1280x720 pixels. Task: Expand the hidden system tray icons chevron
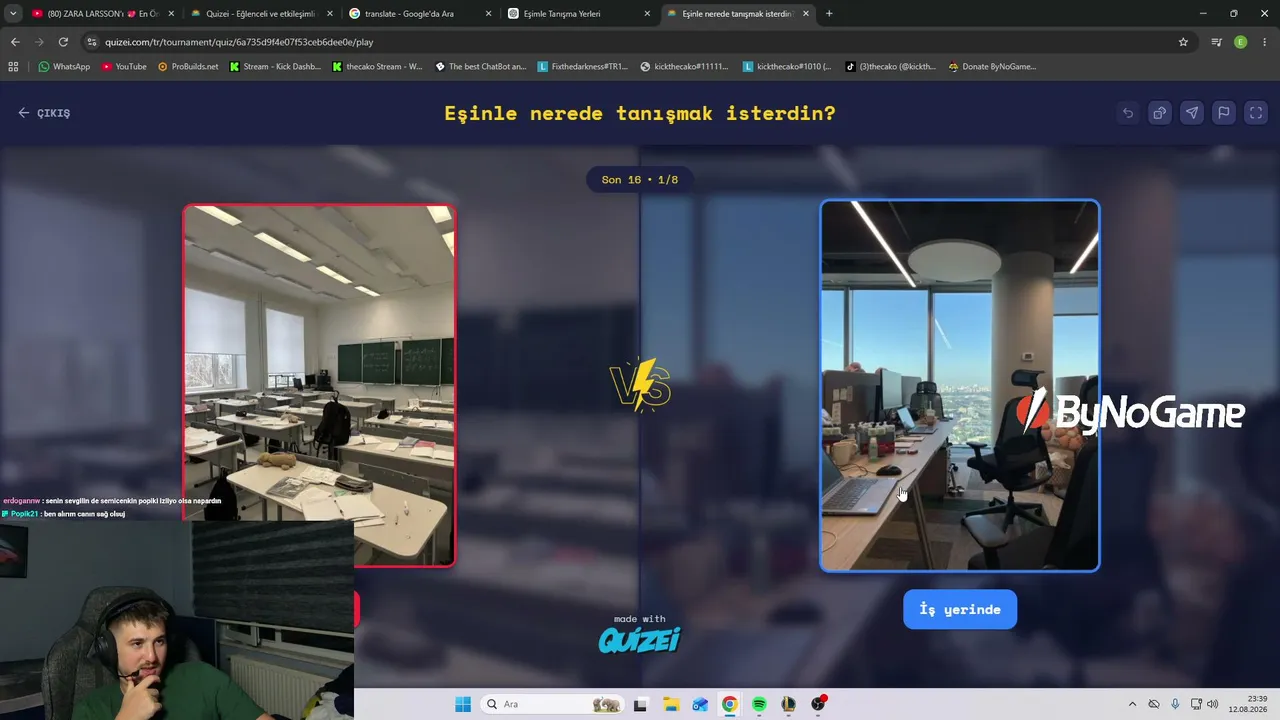(x=1132, y=704)
